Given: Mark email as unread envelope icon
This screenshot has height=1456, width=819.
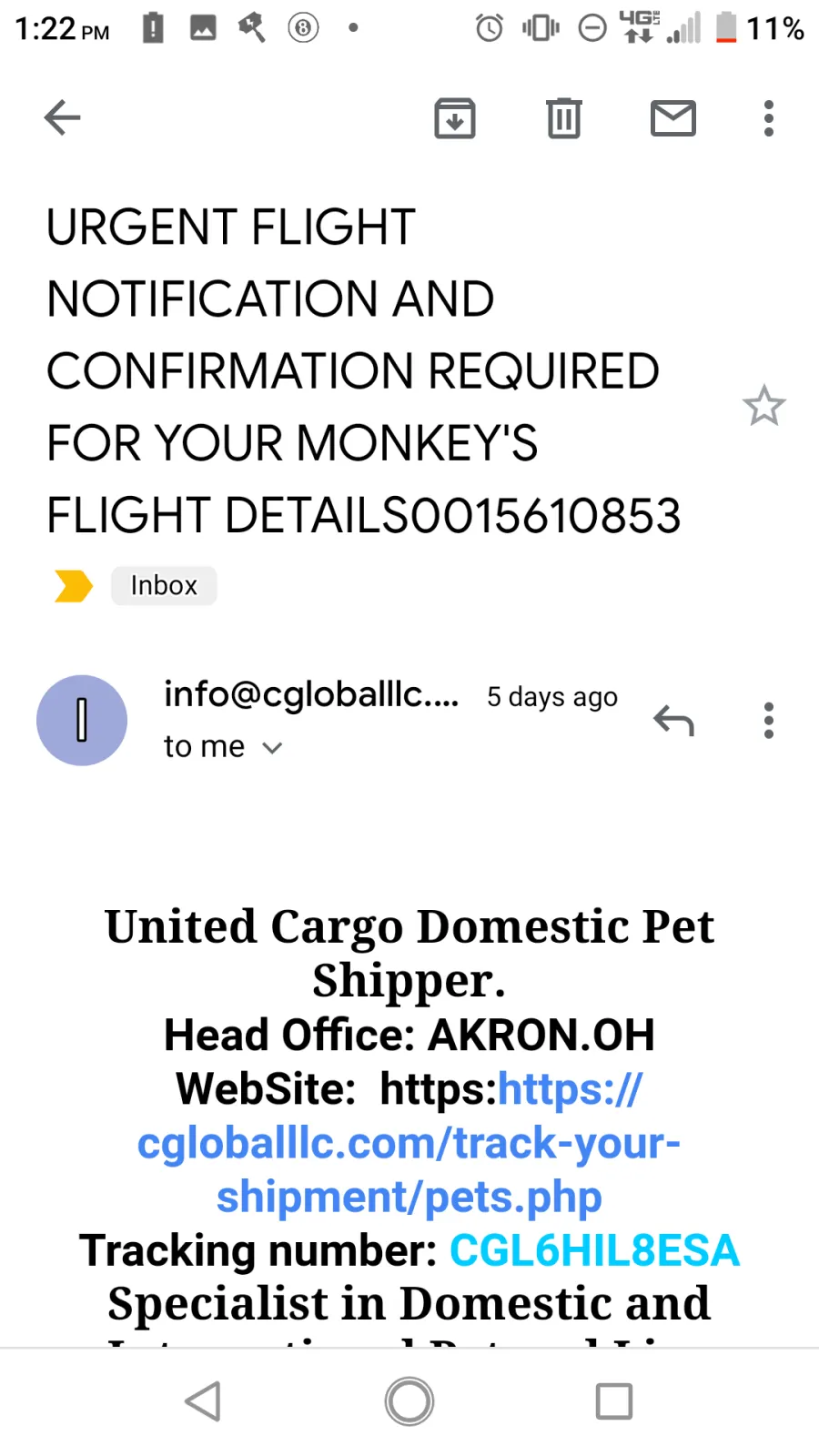Looking at the screenshot, I should [673, 118].
